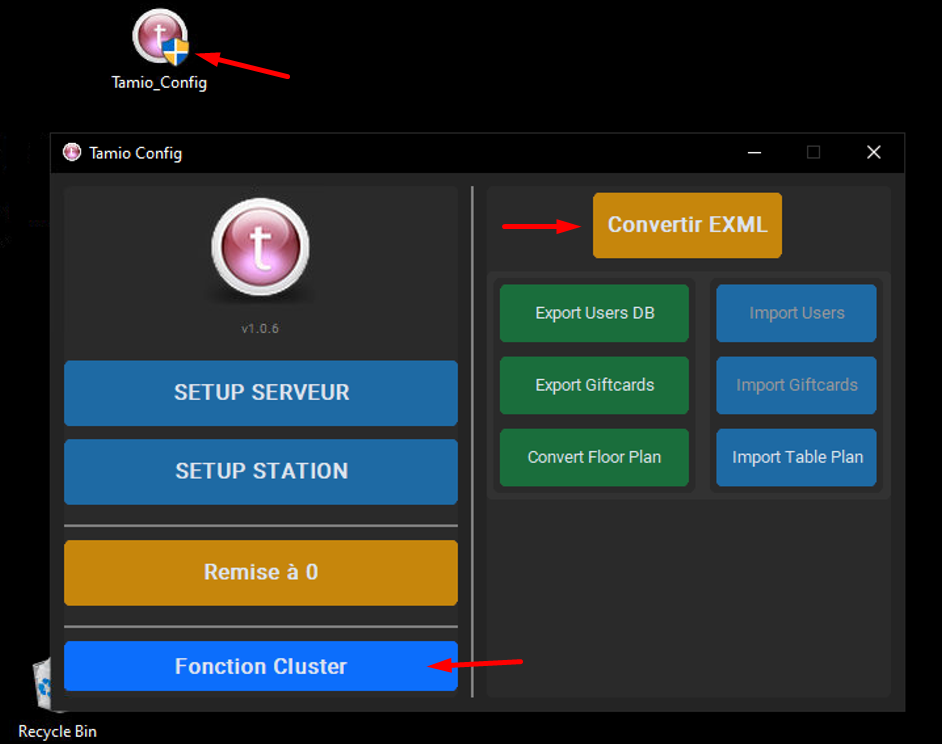This screenshot has height=744, width=942.
Task: Click Convertir EXML
Action: [x=687, y=225]
